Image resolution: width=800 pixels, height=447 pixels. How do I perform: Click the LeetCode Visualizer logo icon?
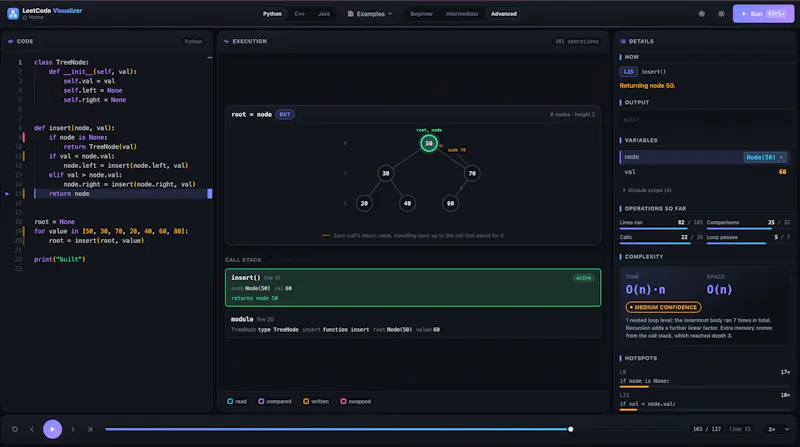13,14
